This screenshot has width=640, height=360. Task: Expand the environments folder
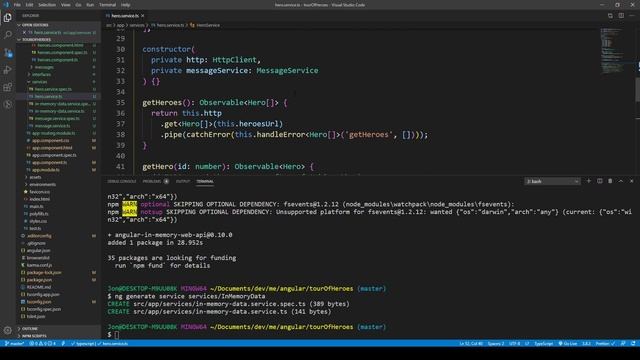point(42,184)
